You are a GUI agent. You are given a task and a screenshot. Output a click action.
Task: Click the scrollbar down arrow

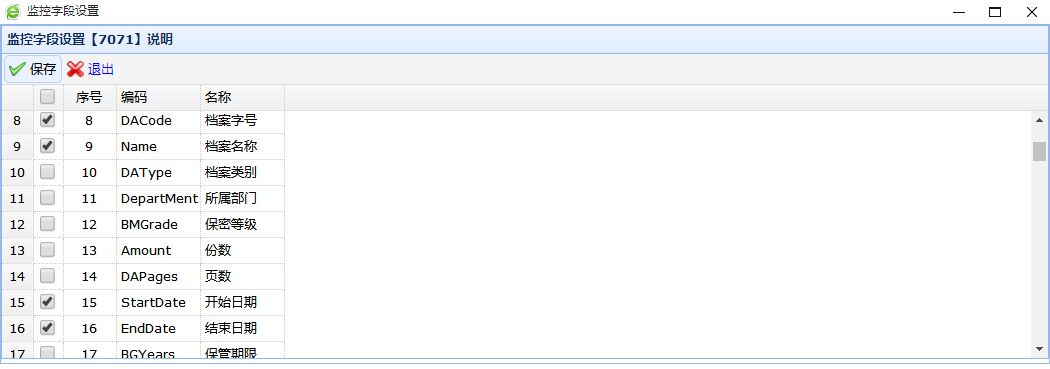click(x=1039, y=348)
